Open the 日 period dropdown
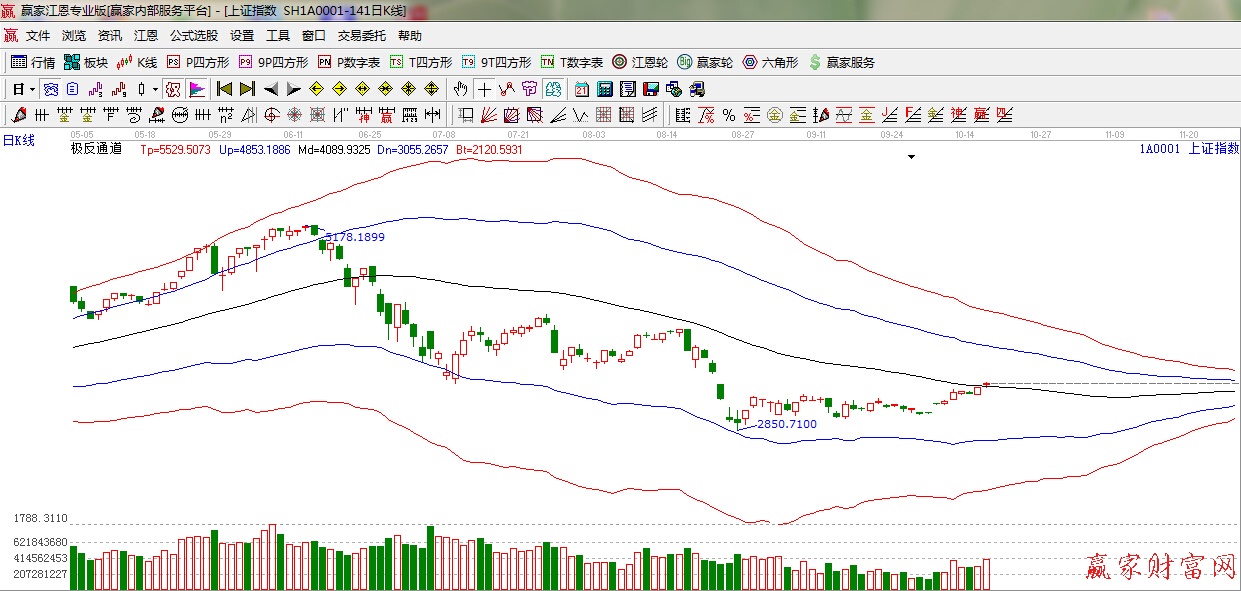This screenshot has width=1241, height=591. [23, 89]
